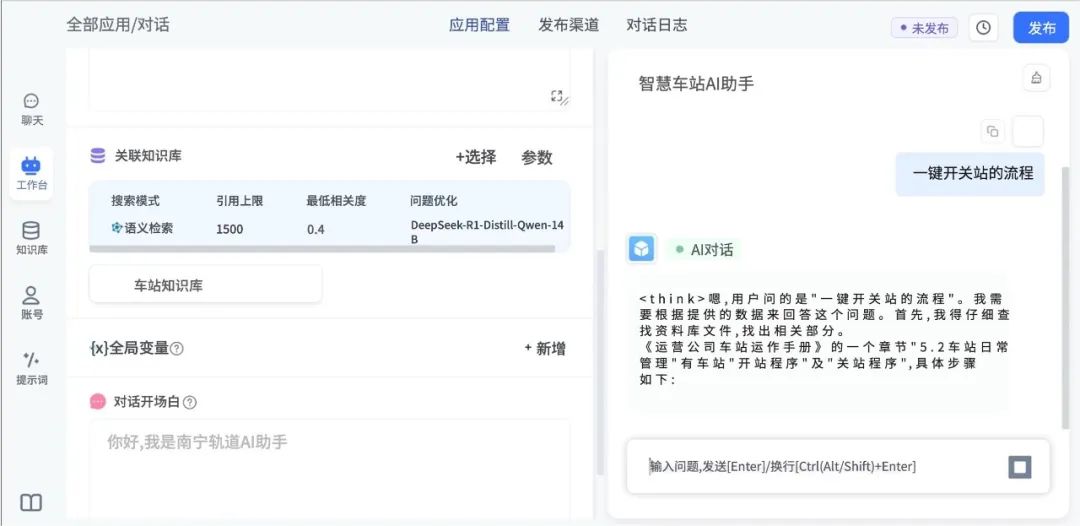Click the book icon at sidebar bottom

point(32,502)
